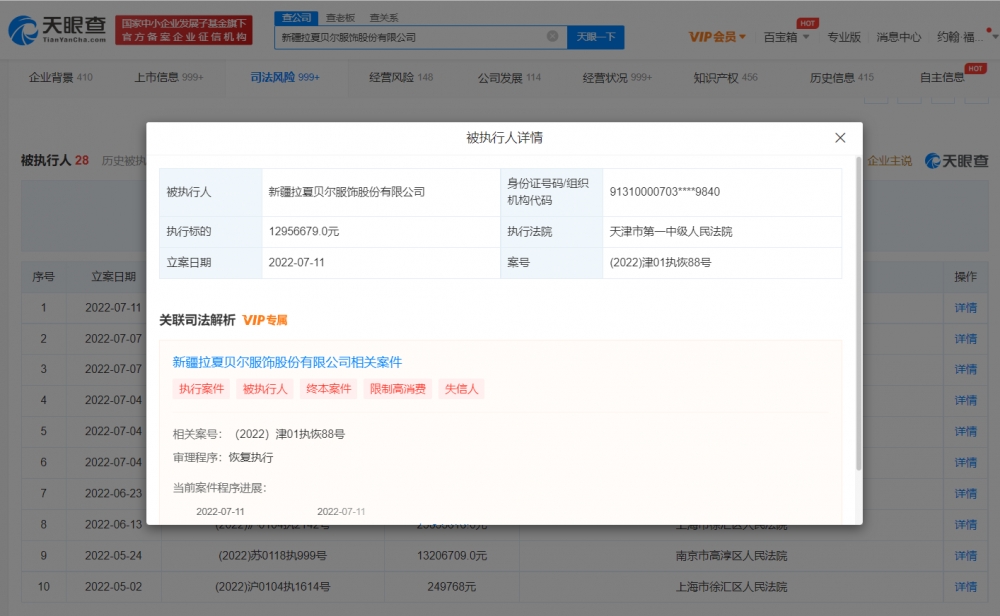Click the dialog vertical scrollbar
Viewport: 1000px width, 616px height.
pos(858,312)
